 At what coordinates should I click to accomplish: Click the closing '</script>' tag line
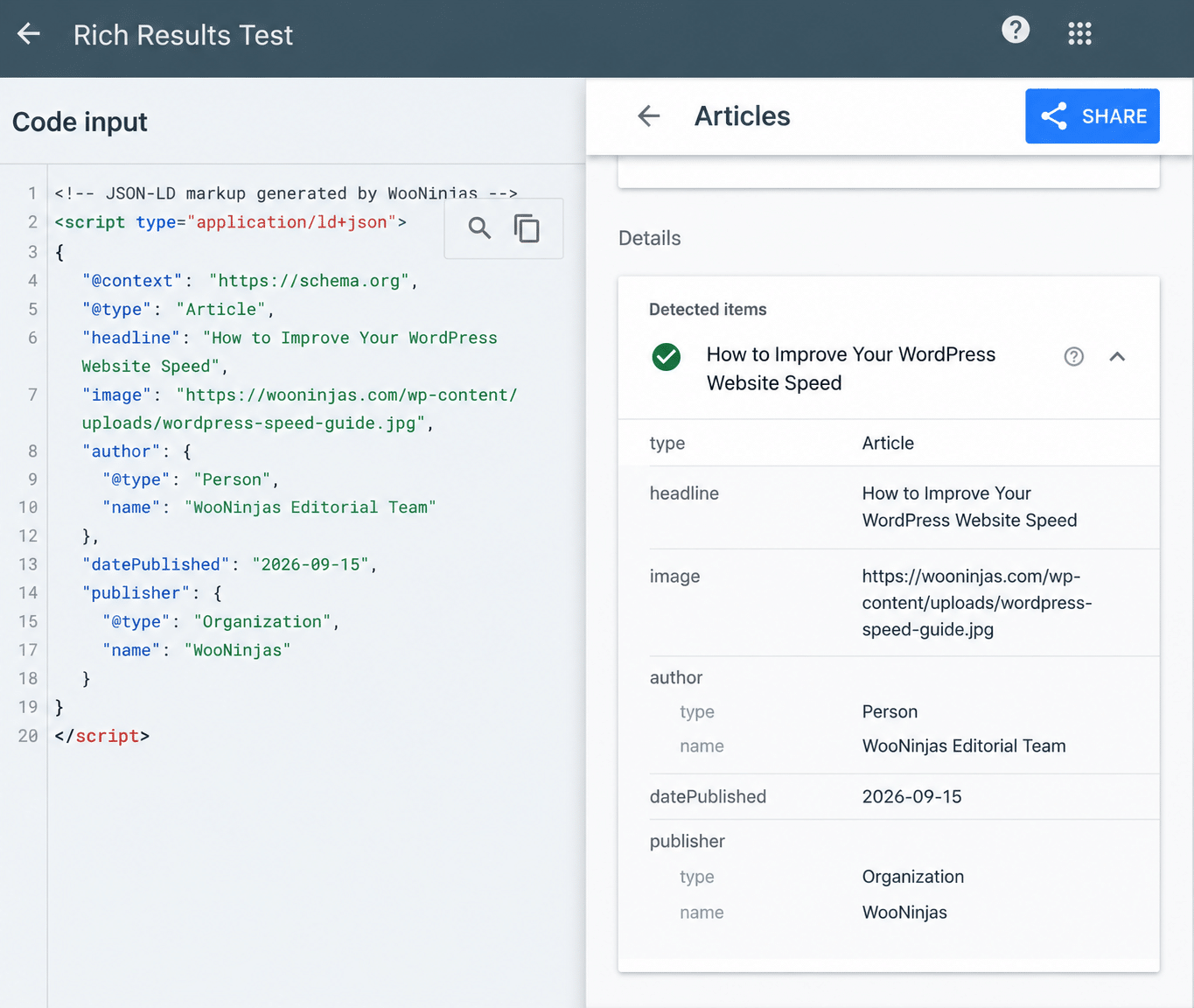pyautogui.click(x=101, y=736)
